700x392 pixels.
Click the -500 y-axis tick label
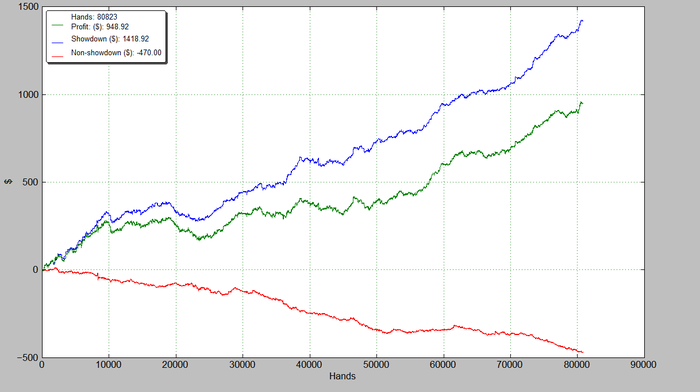pos(28,358)
